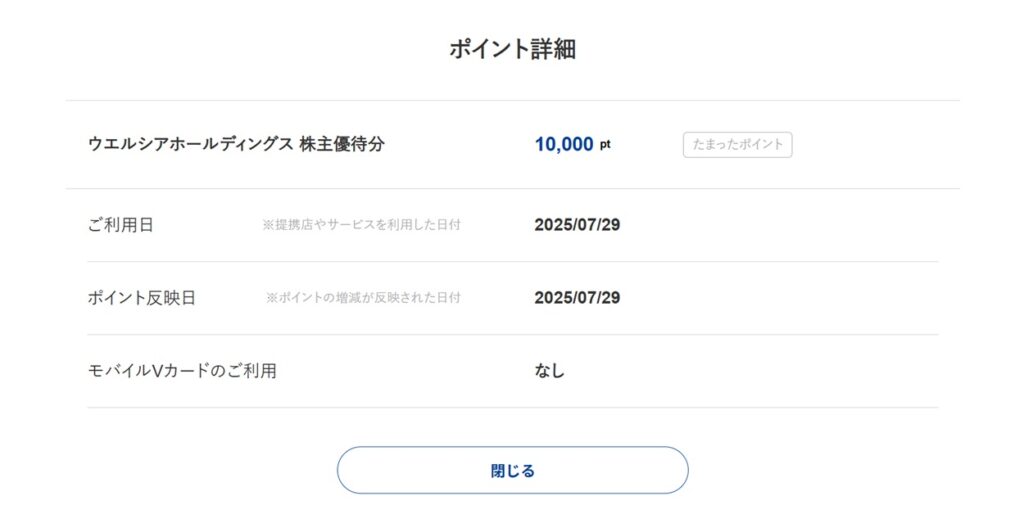Screen dimensions: 1024x523
Task: Click the モバイルVカードのご利用 label
Action: pyautogui.click(x=182, y=371)
